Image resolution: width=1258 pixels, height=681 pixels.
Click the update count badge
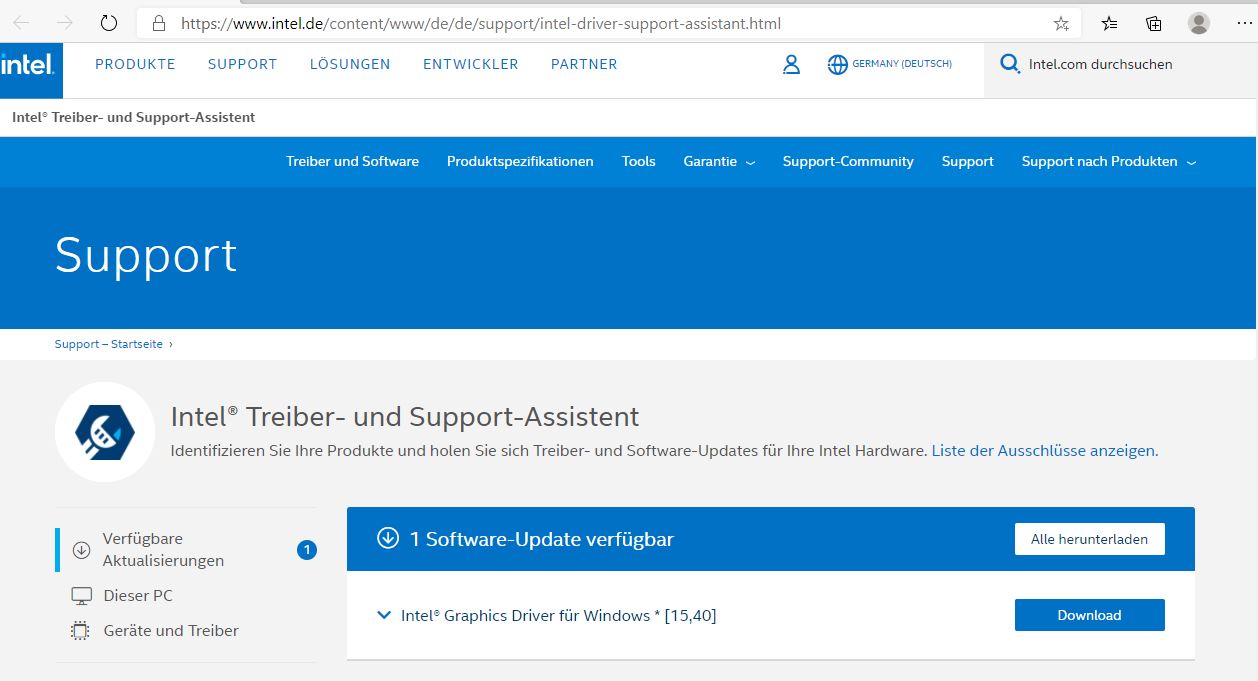click(307, 550)
